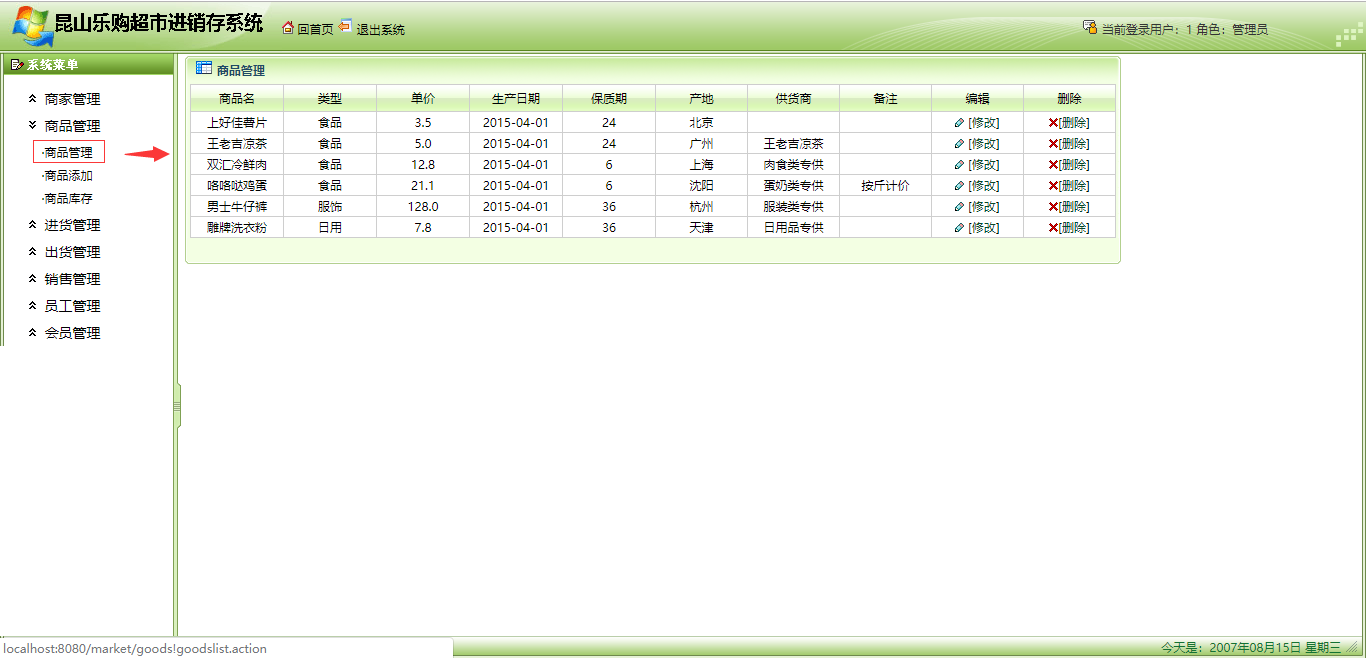The height and width of the screenshot is (658, 1366).
Task: Click the 蛋奶类专供 supplier cell
Action: 793,185
